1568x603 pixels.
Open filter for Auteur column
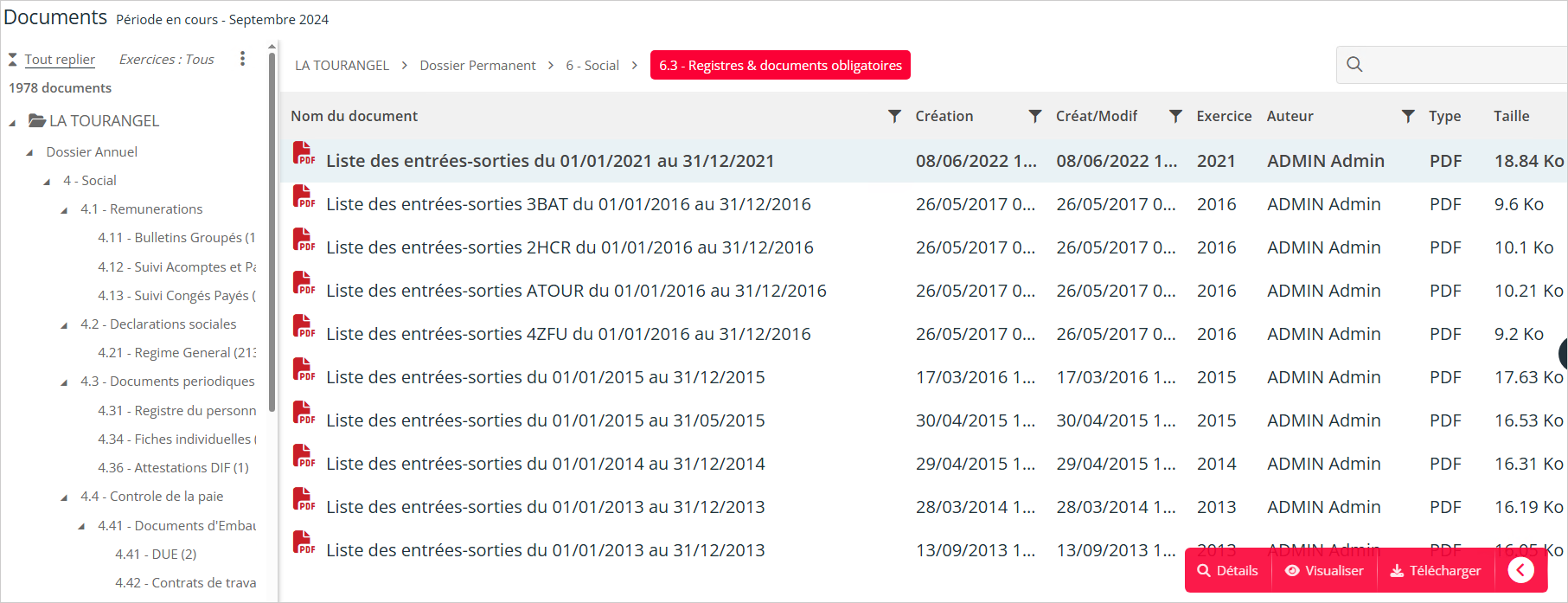click(1408, 116)
